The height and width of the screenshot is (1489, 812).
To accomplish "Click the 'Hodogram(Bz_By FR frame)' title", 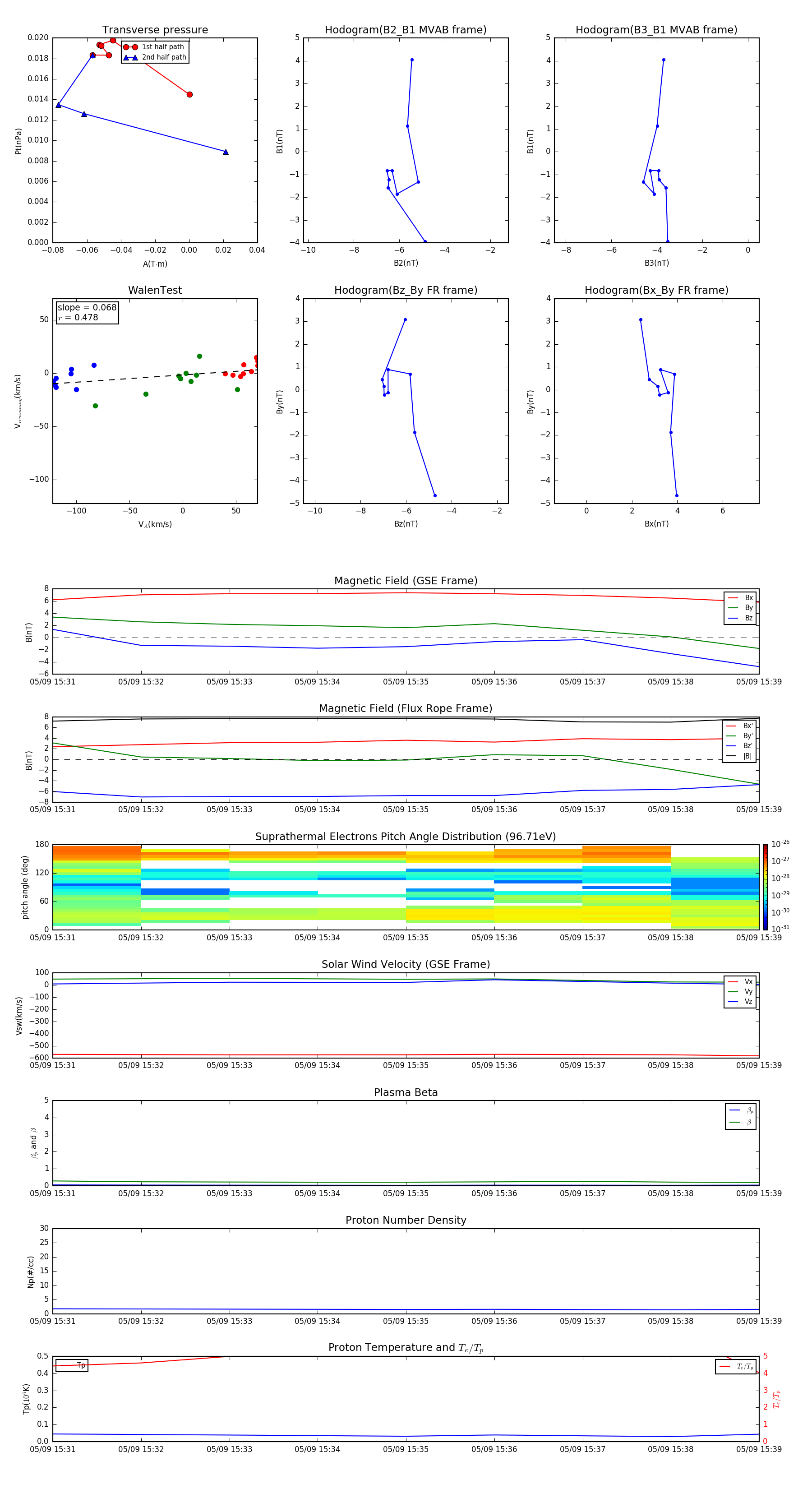I will point(406,290).
